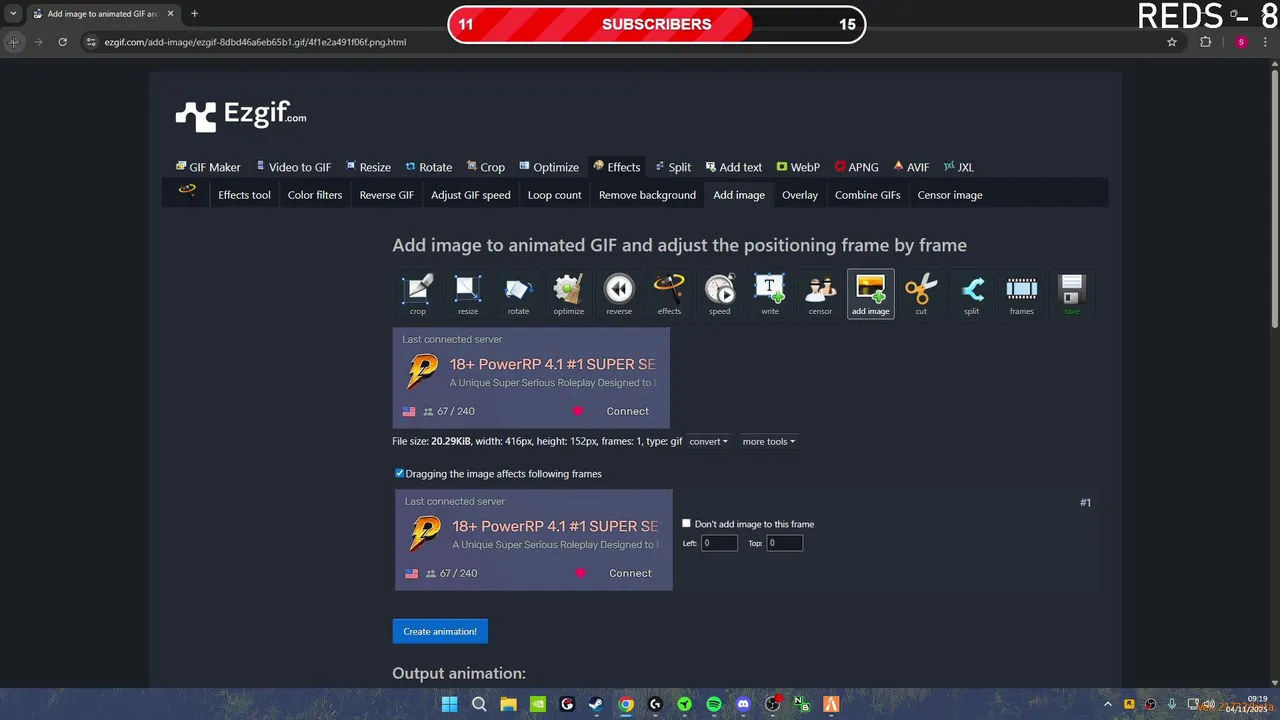This screenshot has width=1280, height=720.
Task: Open the browser tab search dropdown arrow
Action: tap(13, 14)
